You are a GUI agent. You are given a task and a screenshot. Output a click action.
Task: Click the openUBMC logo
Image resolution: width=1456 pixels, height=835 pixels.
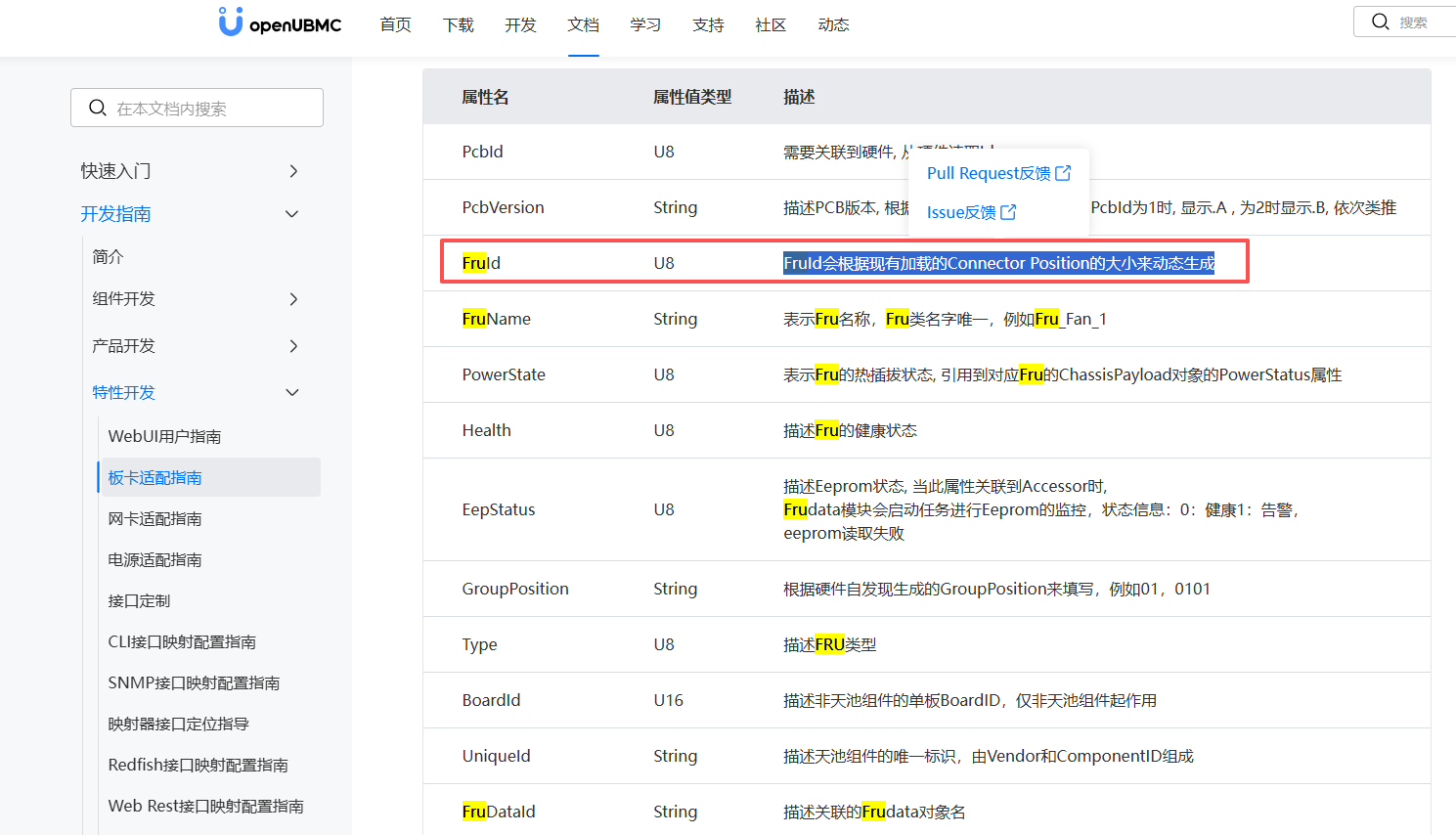point(281,23)
